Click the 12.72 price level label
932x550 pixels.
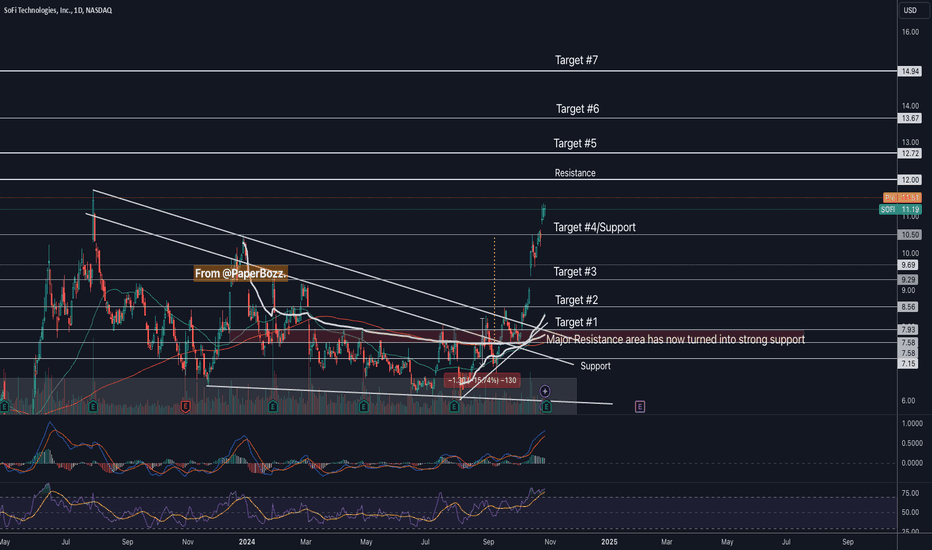coord(909,153)
